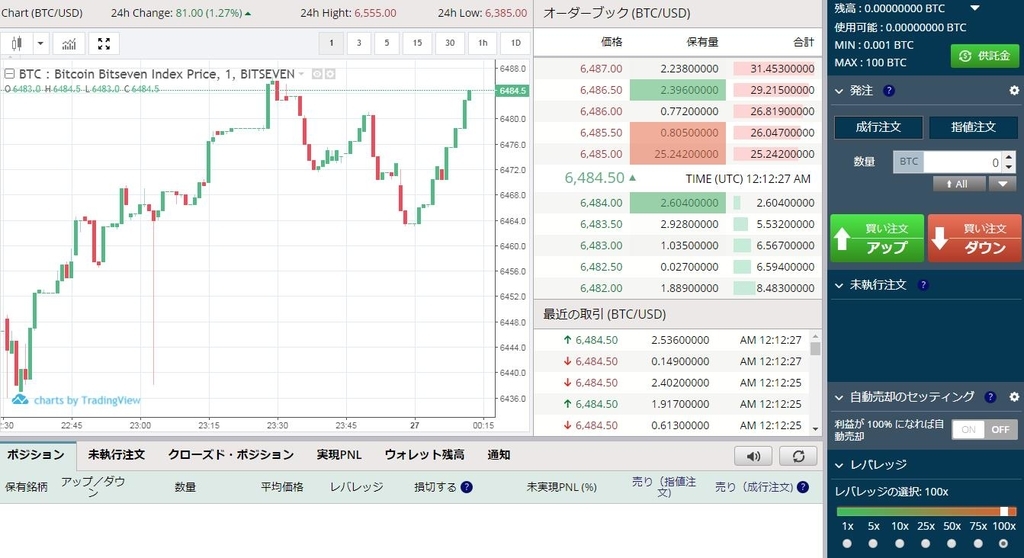The width and height of the screenshot is (1024, 558).
Task: Toggle the sound speaker button
Action: pyautogui.click(x=753, y=456)
